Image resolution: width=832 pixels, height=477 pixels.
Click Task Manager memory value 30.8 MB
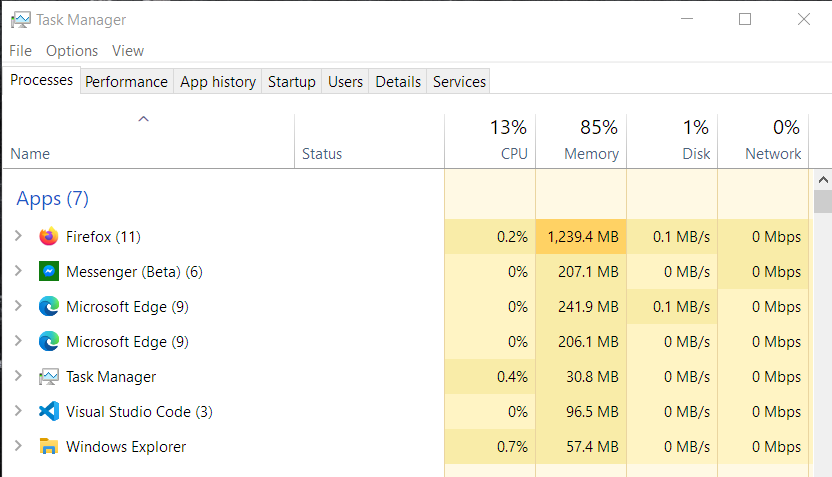point(592,377)
